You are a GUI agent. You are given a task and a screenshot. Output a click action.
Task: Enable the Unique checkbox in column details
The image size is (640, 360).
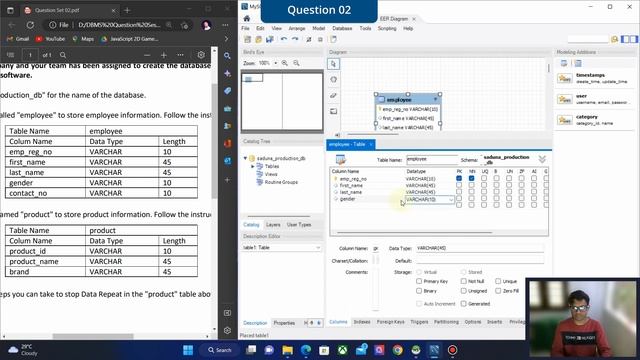(498, 281)
